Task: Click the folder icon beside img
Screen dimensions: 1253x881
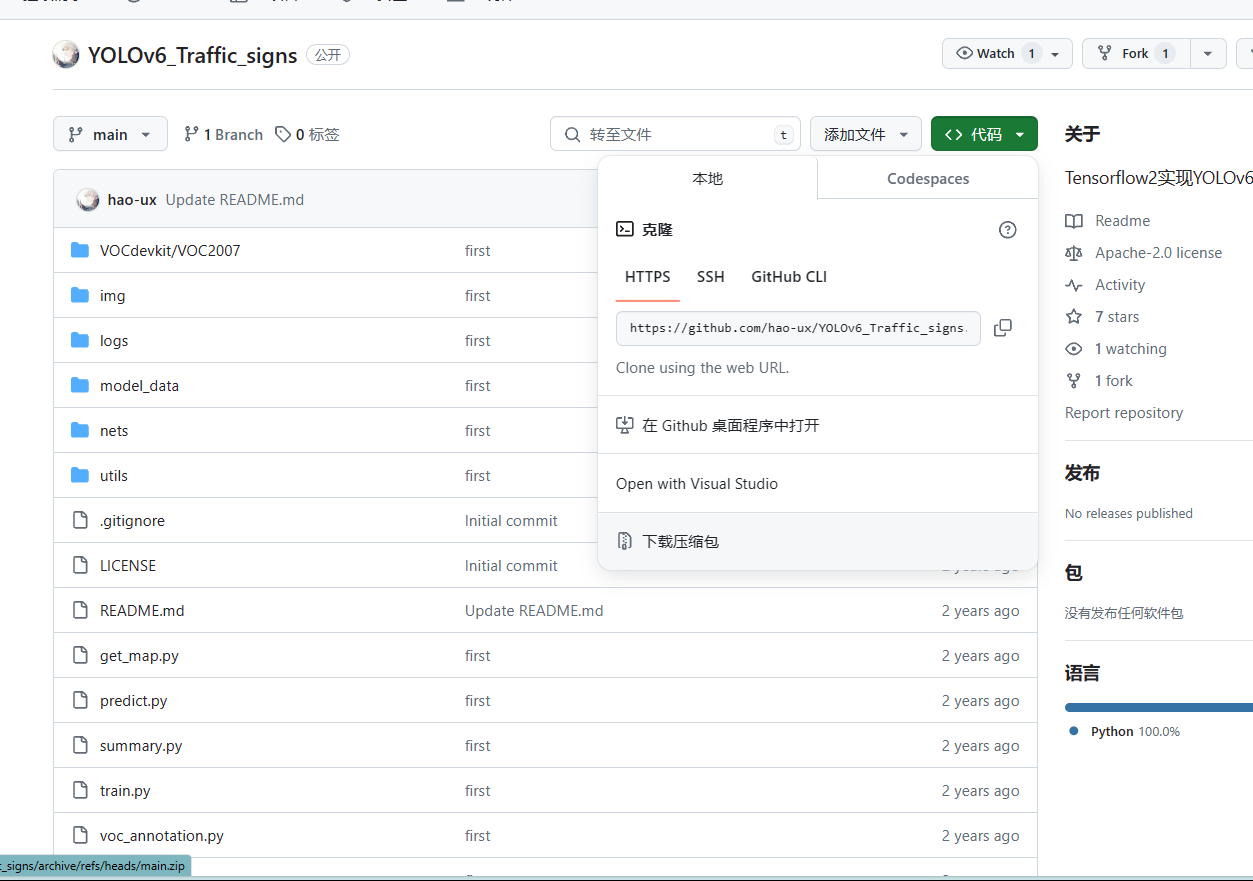Action: [x=80, y=295]
